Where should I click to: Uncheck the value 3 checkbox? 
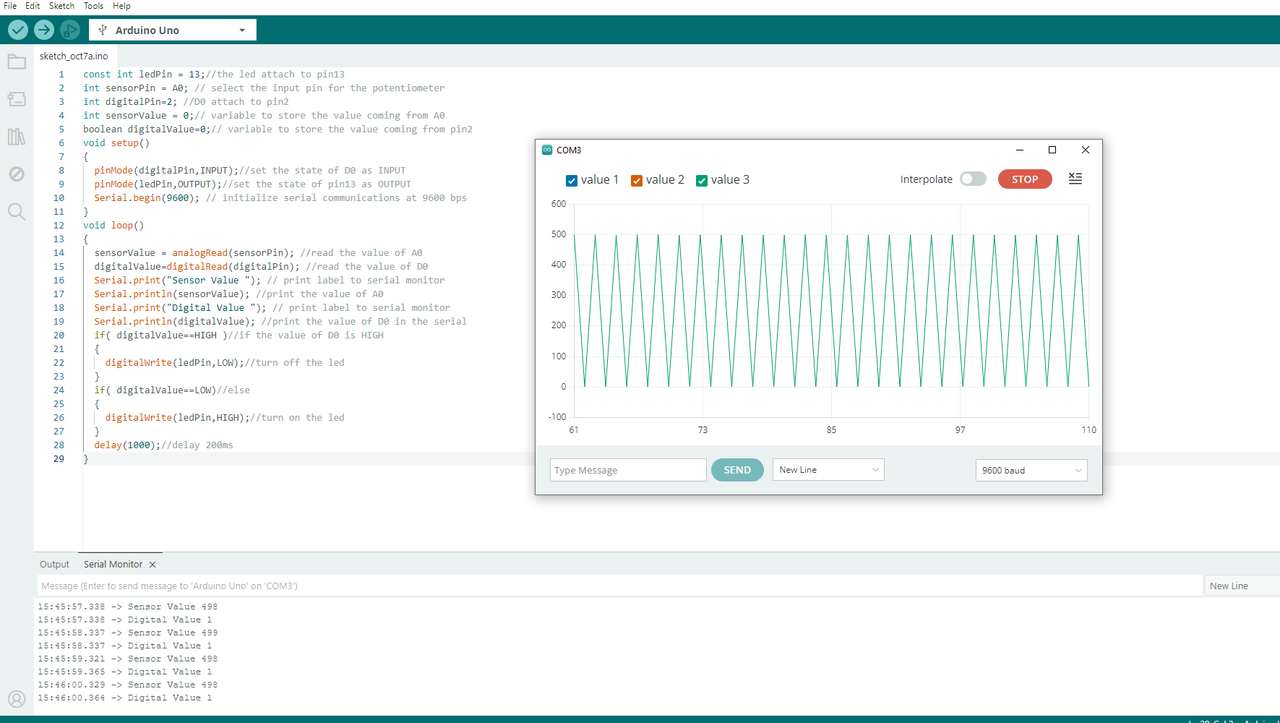[x=702, y=181]
